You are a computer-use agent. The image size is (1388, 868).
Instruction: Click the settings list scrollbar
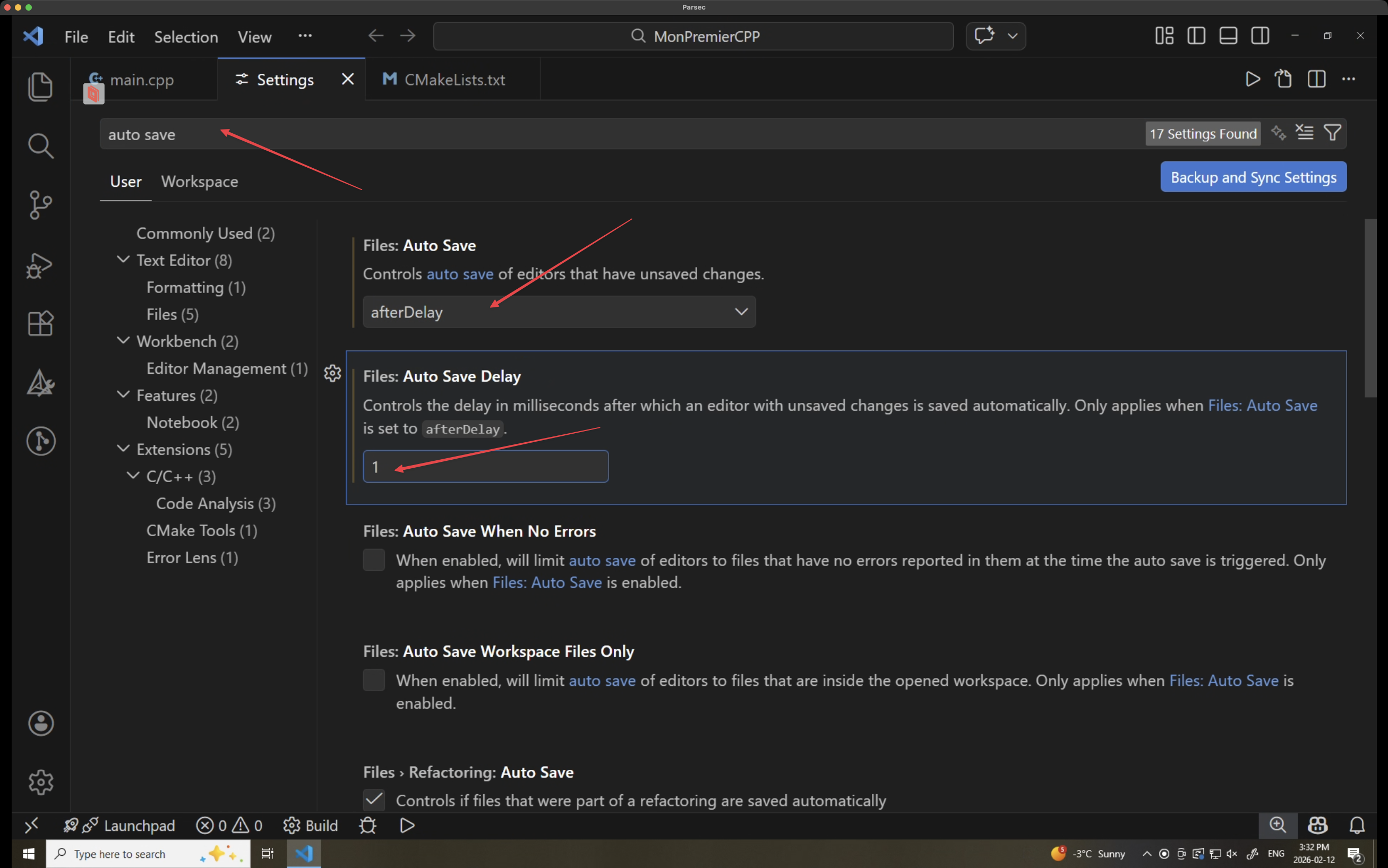pos(1370,308)
